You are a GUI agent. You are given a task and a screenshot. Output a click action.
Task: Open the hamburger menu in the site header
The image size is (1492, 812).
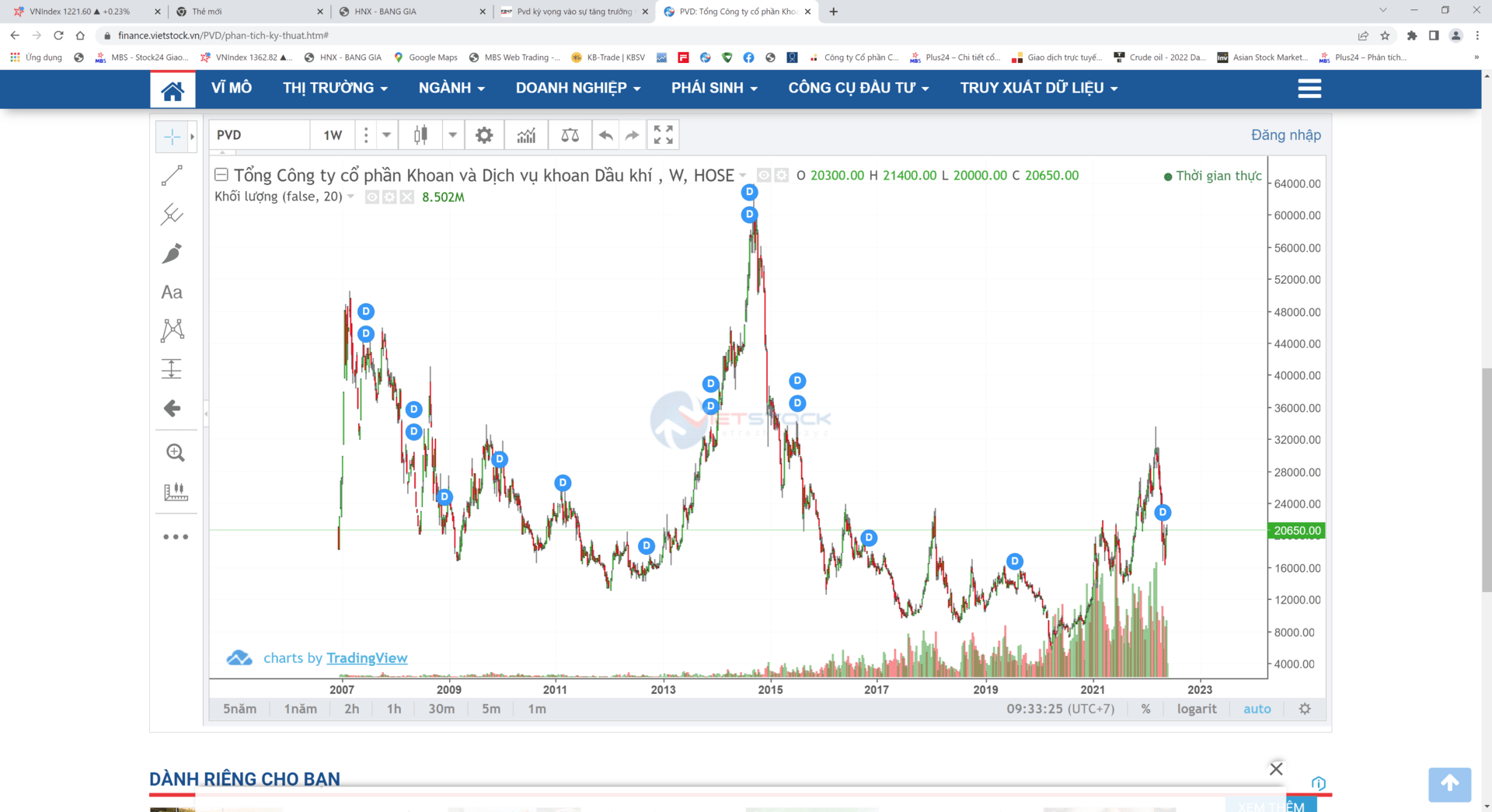(1309, 89)
